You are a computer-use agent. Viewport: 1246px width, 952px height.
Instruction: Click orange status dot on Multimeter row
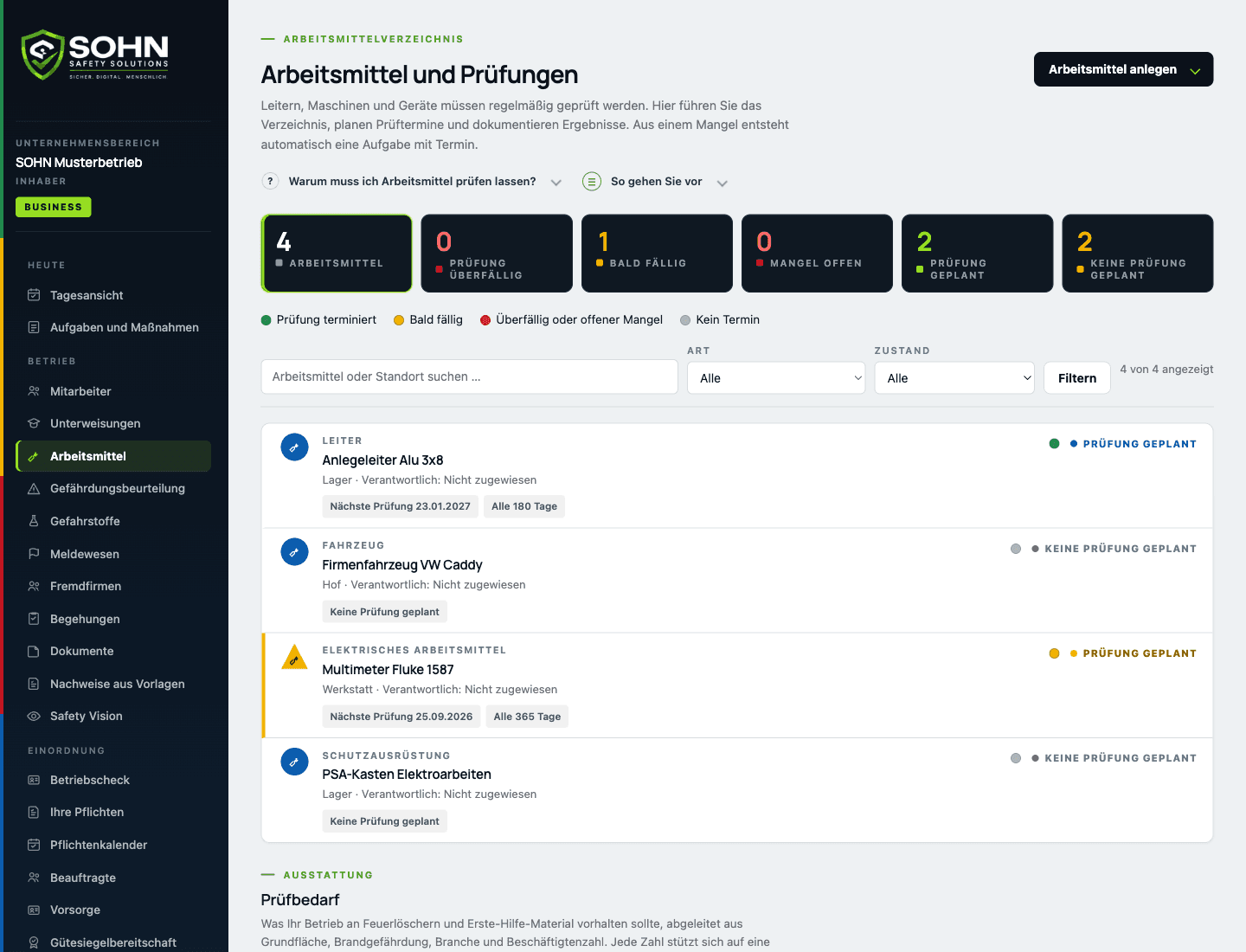click(x=1054, y=653)
